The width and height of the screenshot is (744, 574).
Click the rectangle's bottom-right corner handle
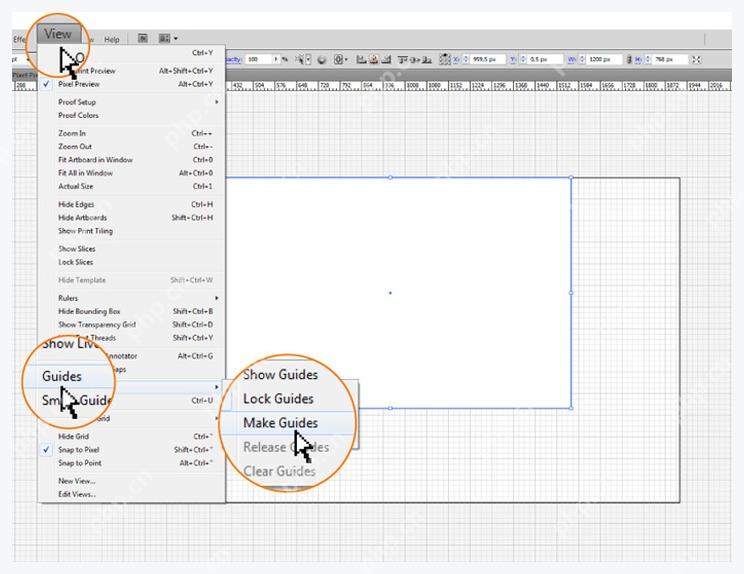pyautogui.click(x=571, y=408)
